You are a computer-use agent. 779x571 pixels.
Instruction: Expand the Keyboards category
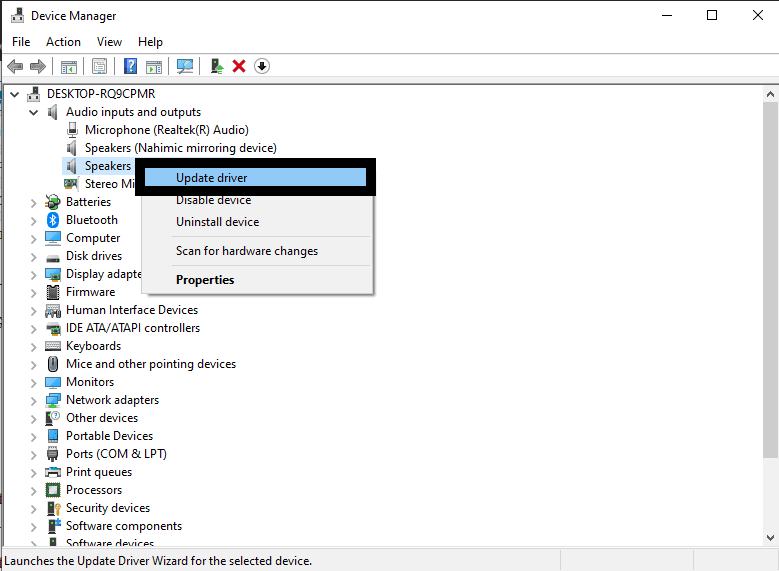pos(33,347)
